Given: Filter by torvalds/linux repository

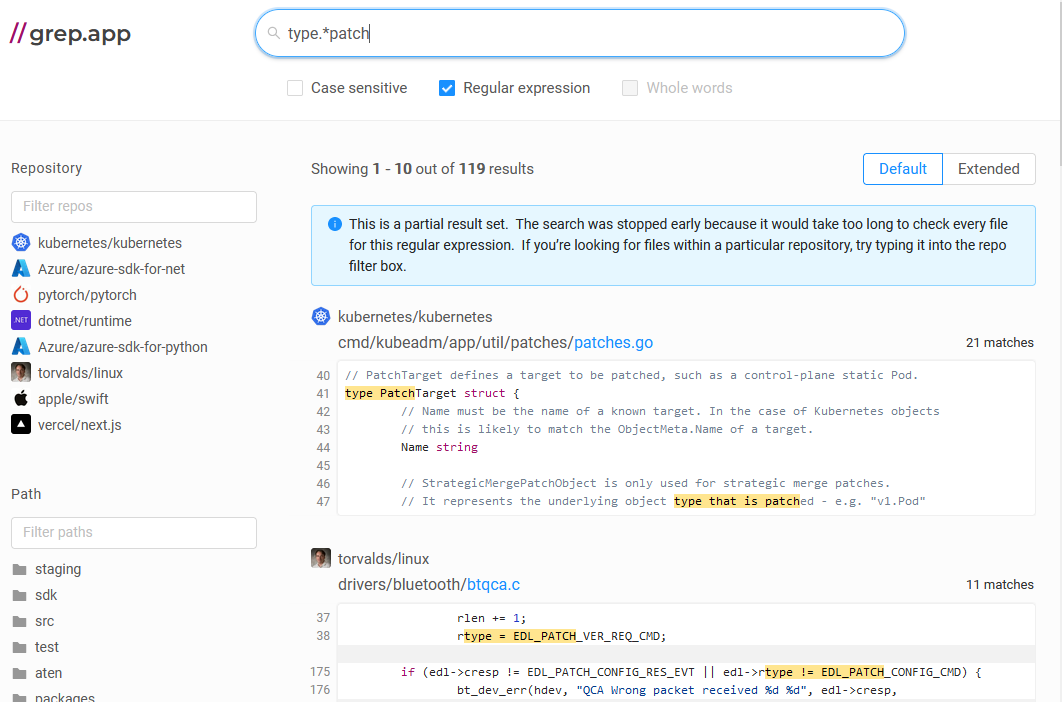Looking at the screenshot, I should 81,373.
